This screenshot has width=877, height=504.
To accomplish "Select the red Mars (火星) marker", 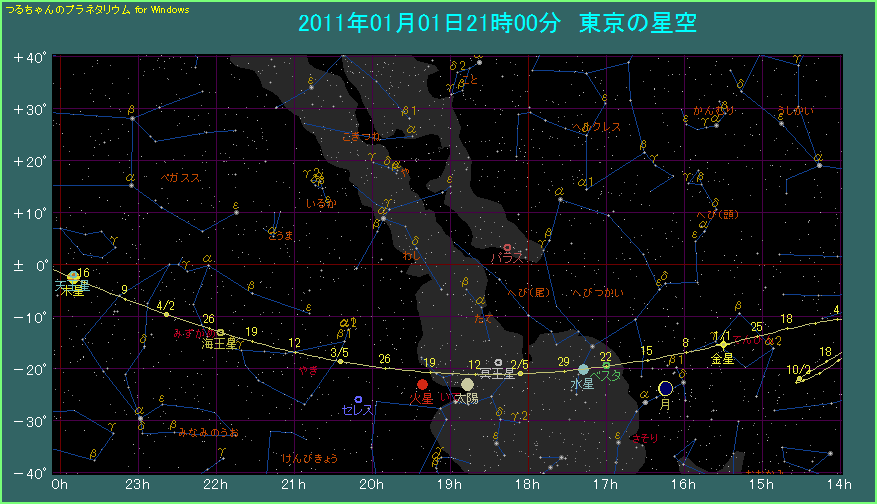I will tap(422, 384).
